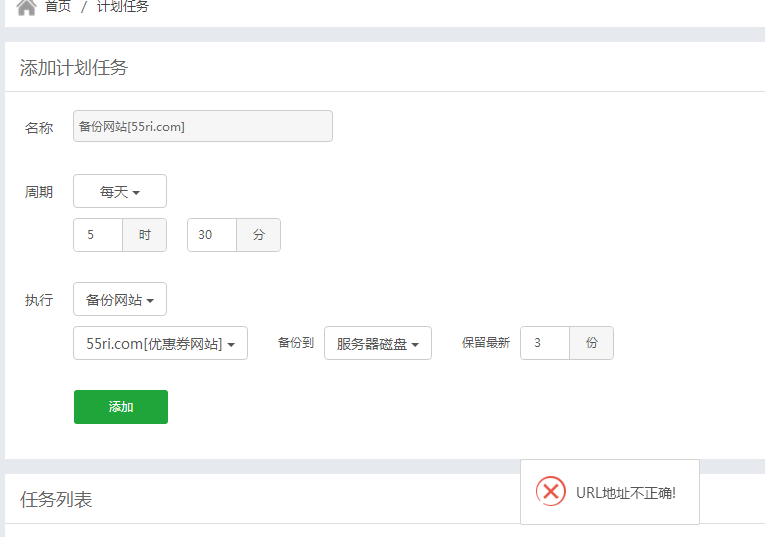
Task: Focus the 名称 task name field
Action: coord(203,126)
